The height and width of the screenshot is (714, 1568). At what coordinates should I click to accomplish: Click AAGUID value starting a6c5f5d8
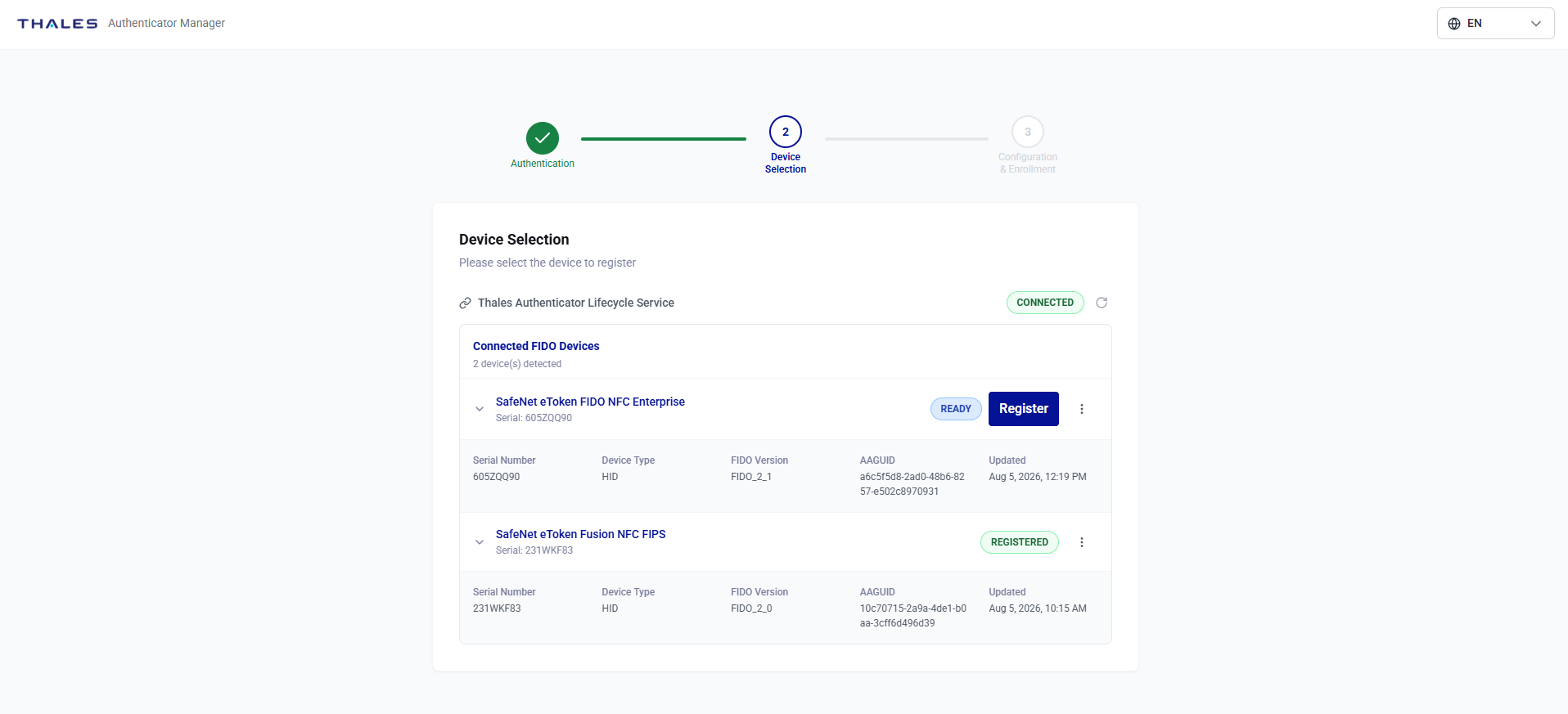(912, 484)
